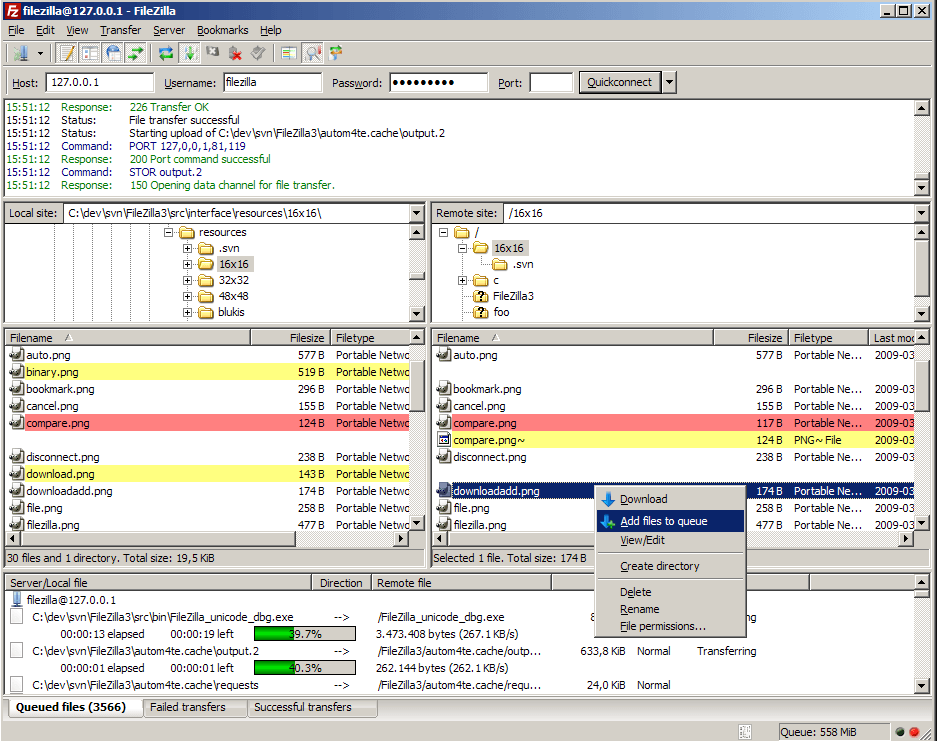
Task: Toggle the local directory tree view
Action: pyautogui.click(x=88, y=53)
